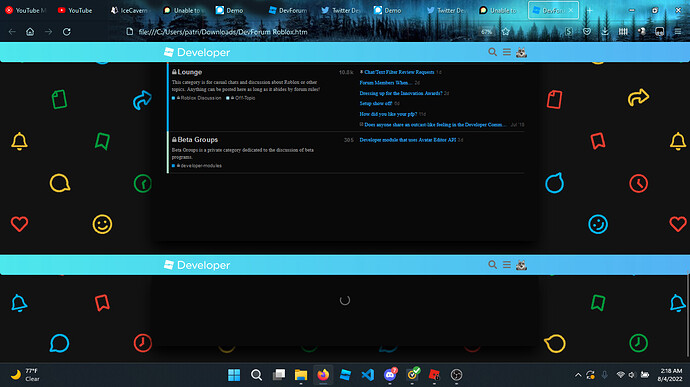Go forward in browser history

click(48, 32)
